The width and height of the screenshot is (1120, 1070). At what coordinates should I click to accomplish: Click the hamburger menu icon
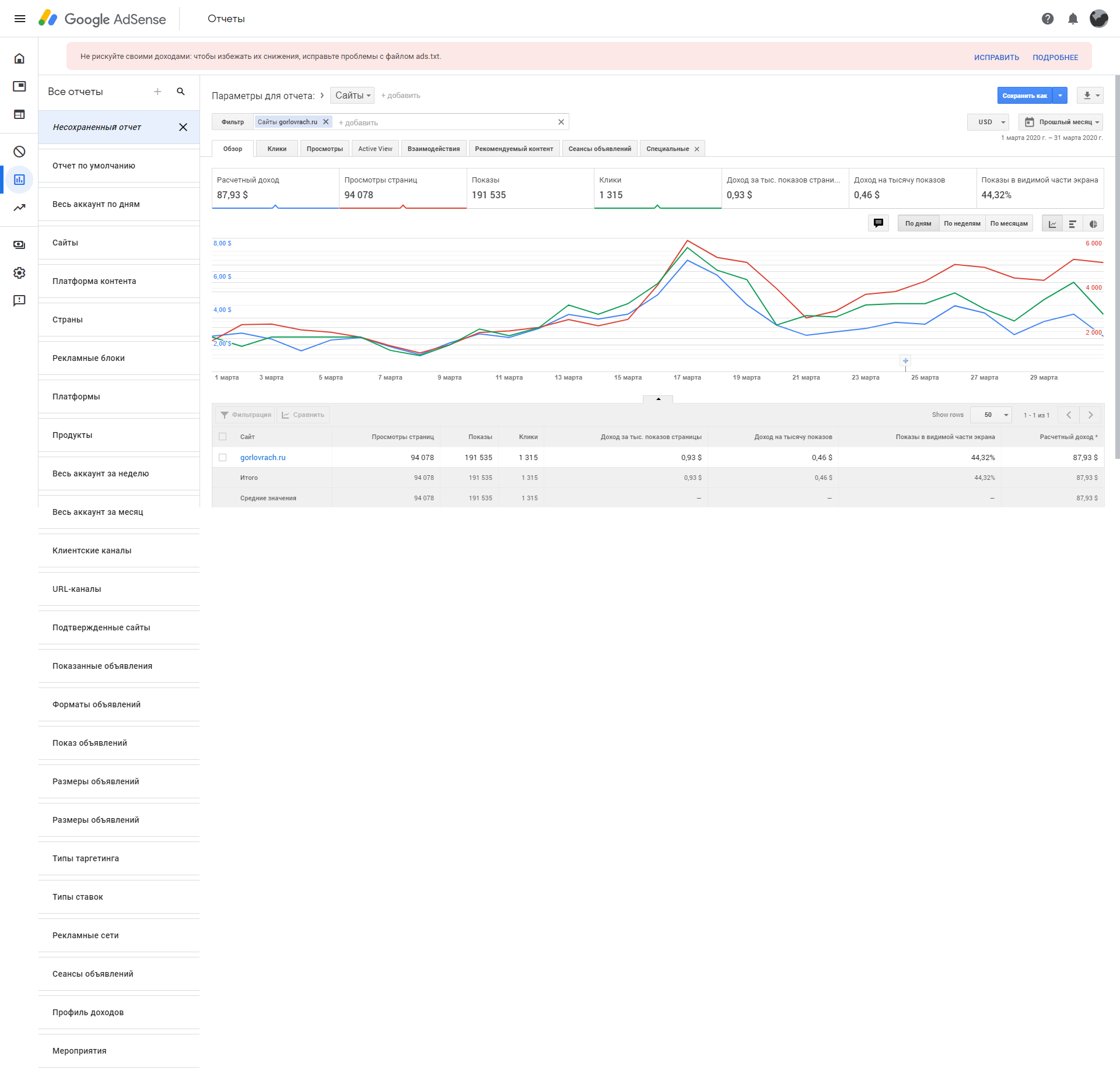coord(19,19)
